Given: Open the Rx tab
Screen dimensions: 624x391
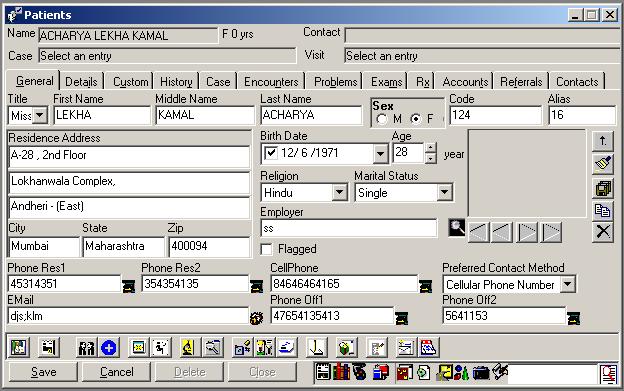Looking at the screenshot, I should pyautogui.click(x=422, y=82).
